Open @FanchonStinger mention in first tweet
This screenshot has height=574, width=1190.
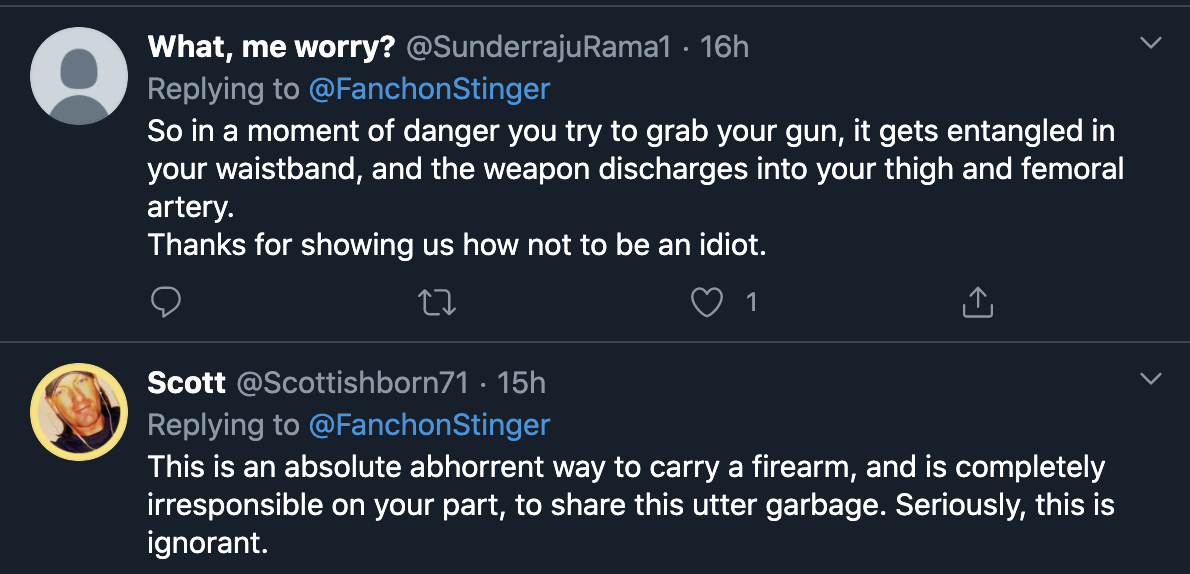coord(429,90)
